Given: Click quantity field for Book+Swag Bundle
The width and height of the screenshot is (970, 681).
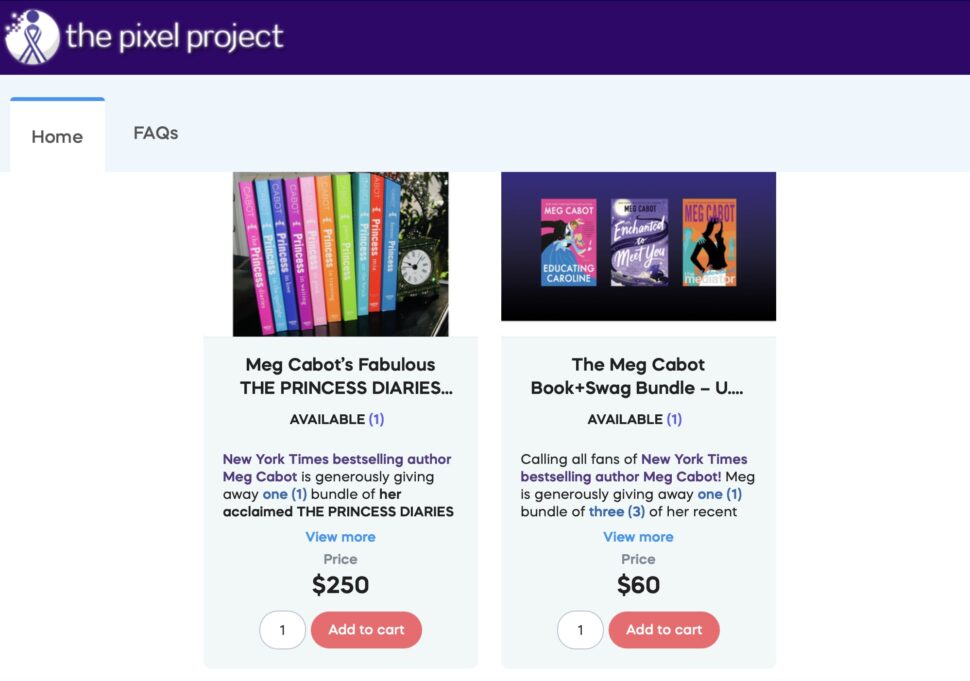Looking at the screenshot, I should coord(580,630).
